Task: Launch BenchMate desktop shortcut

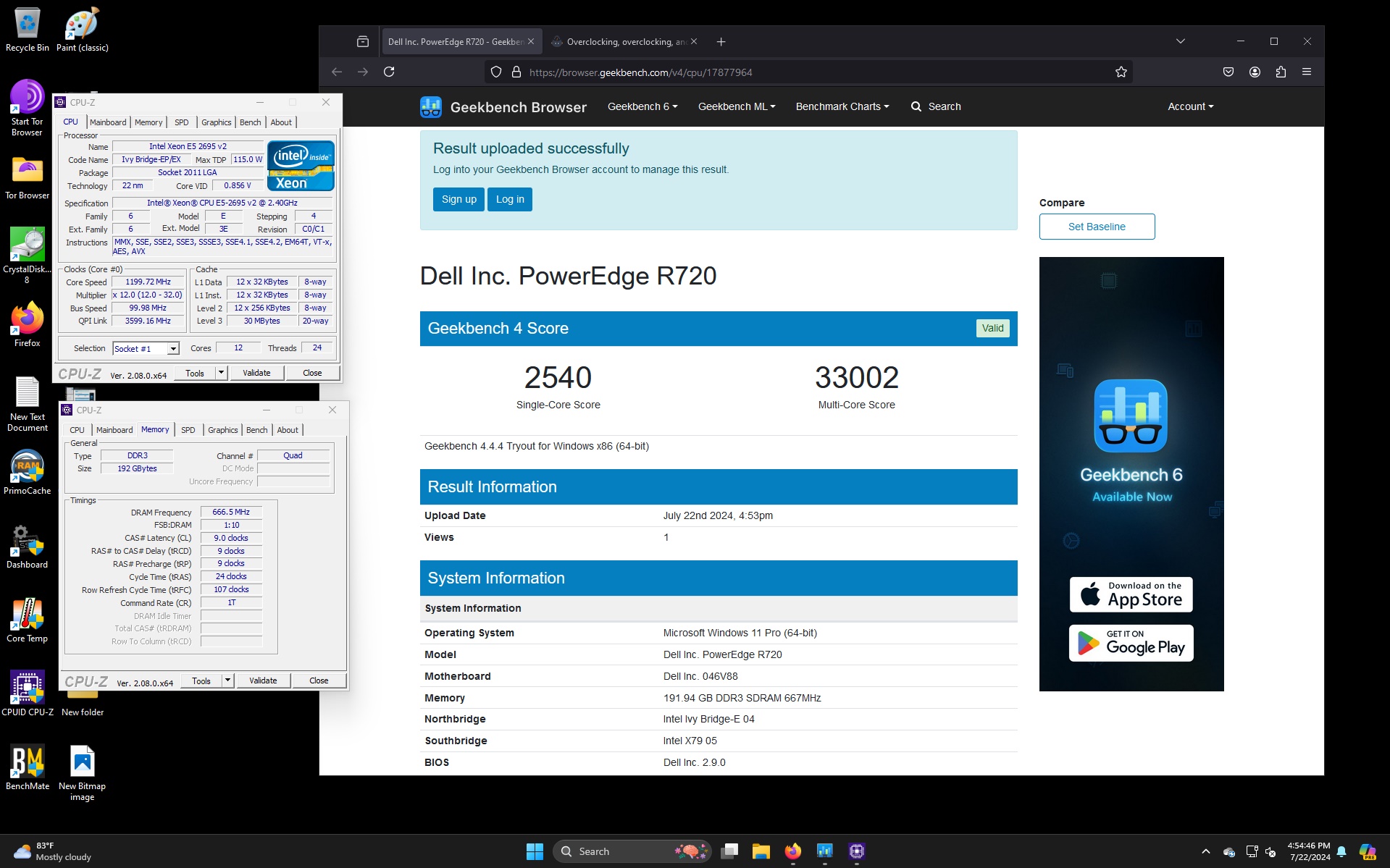Action: pyautogui.click(x=28, y=768)
